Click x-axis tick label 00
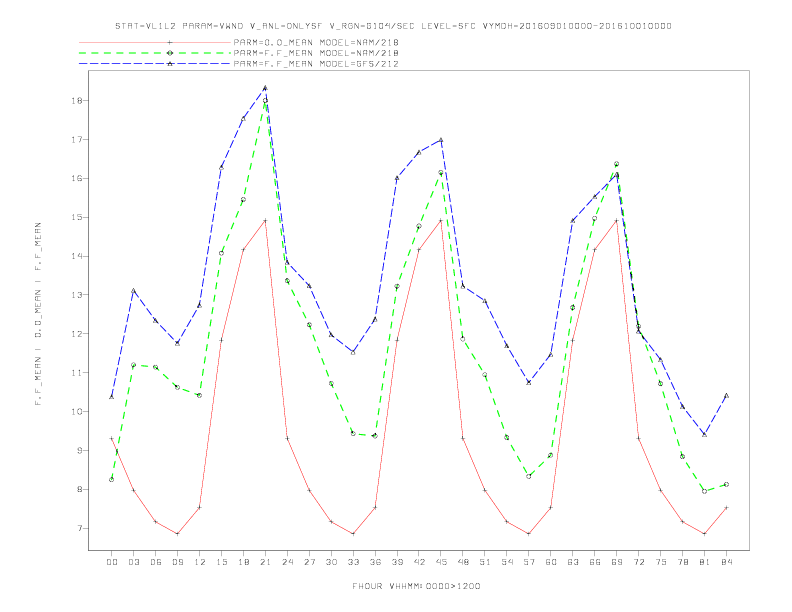The width and height of the screenshot is (792, 612). click(112, 562)
